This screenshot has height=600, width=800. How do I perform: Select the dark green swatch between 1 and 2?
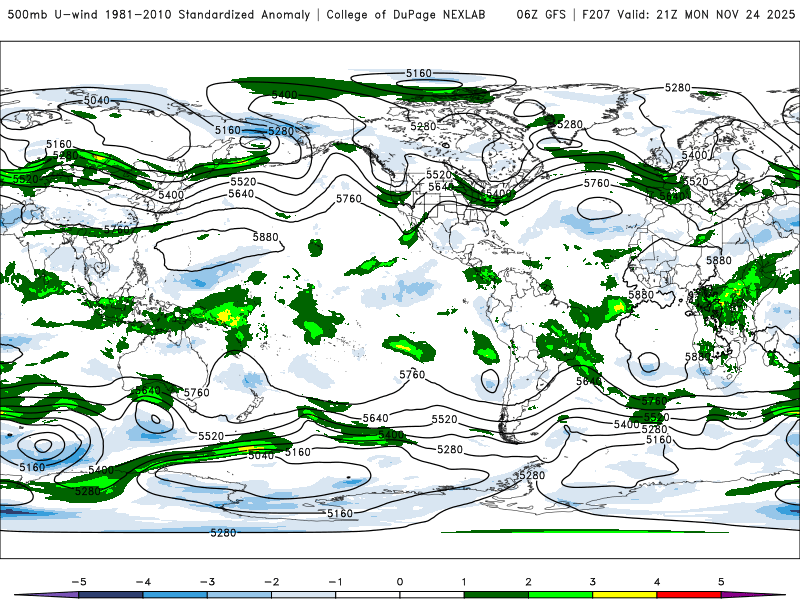pos(496,595)
